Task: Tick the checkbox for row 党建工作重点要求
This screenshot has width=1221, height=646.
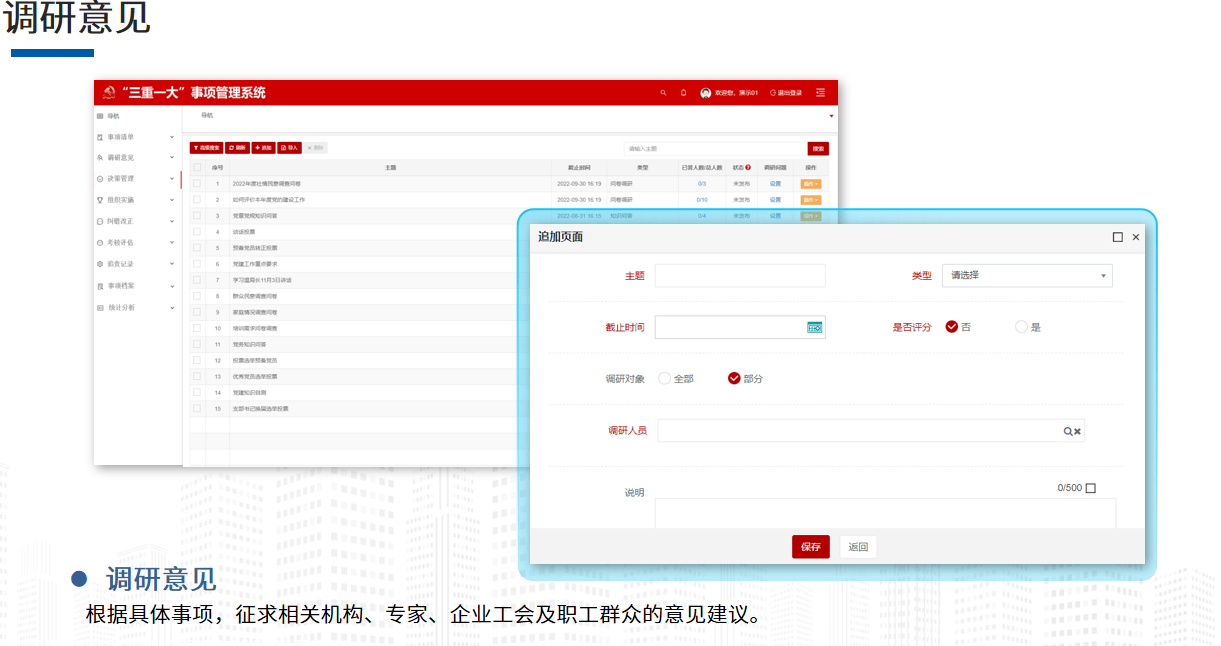Action: 197,264
